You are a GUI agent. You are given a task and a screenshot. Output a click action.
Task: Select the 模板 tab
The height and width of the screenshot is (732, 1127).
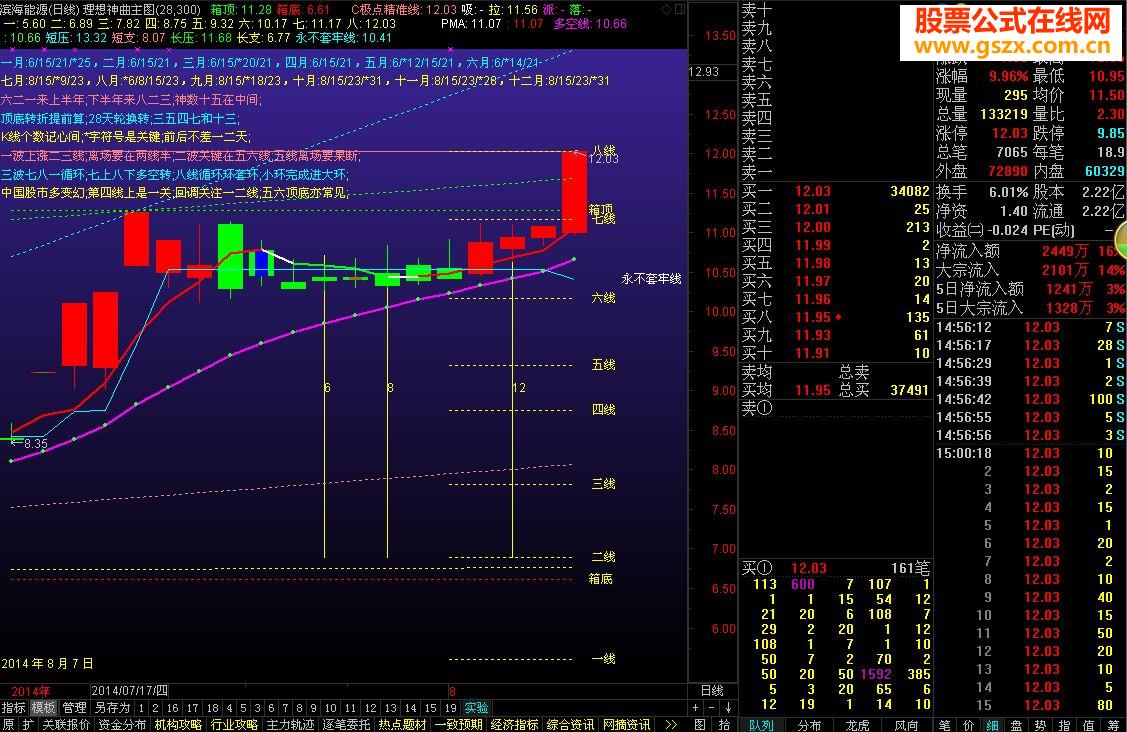[x=43, y=708]
